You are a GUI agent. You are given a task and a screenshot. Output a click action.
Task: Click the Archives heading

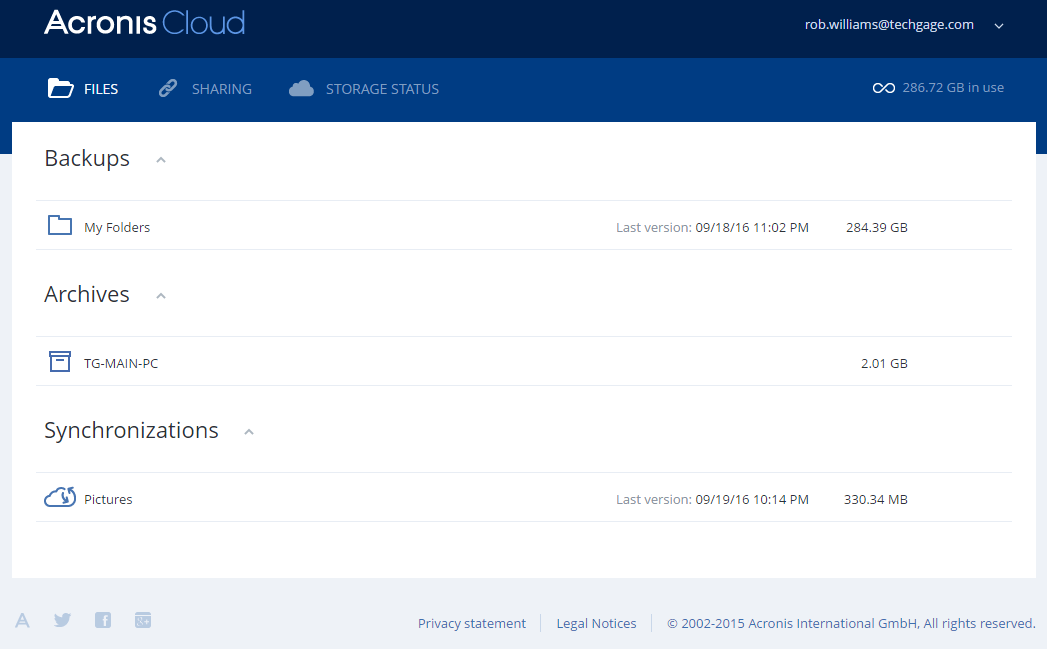(87, 294)
